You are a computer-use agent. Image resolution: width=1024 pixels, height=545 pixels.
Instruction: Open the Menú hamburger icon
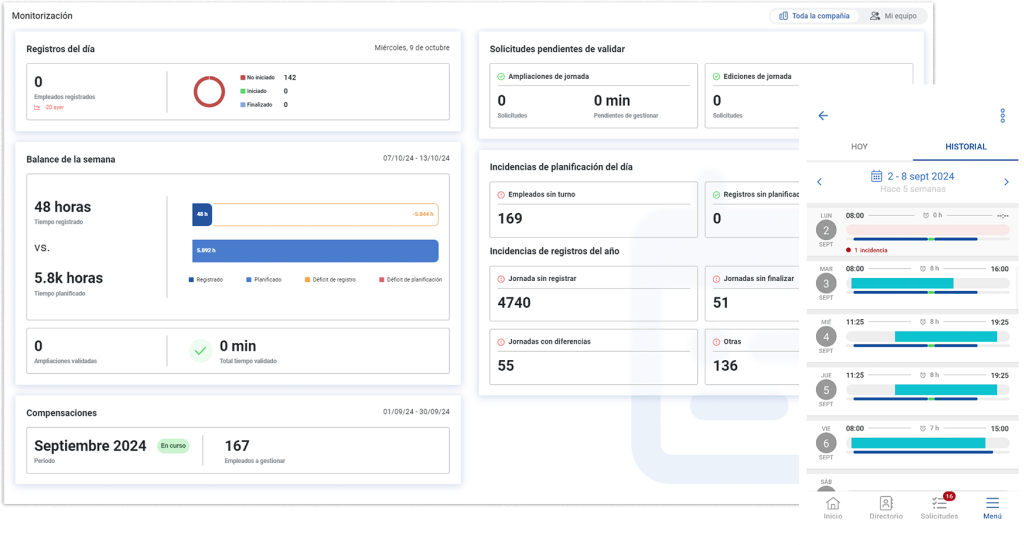(x=992, y=504)
